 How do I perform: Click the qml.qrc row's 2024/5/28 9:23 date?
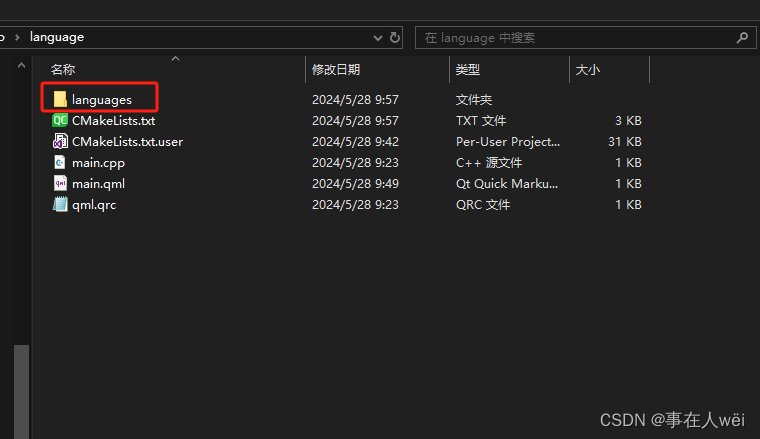click(355, 205)
